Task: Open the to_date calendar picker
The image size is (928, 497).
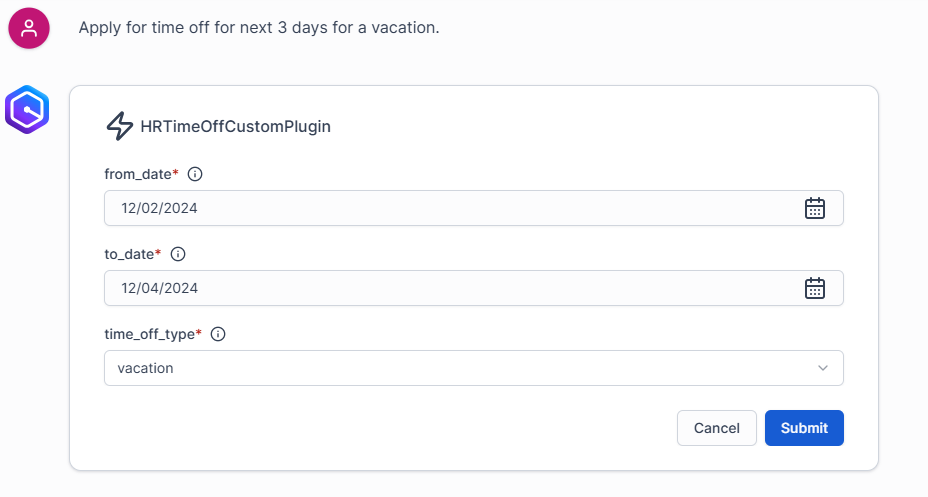Action: (815, 288)
